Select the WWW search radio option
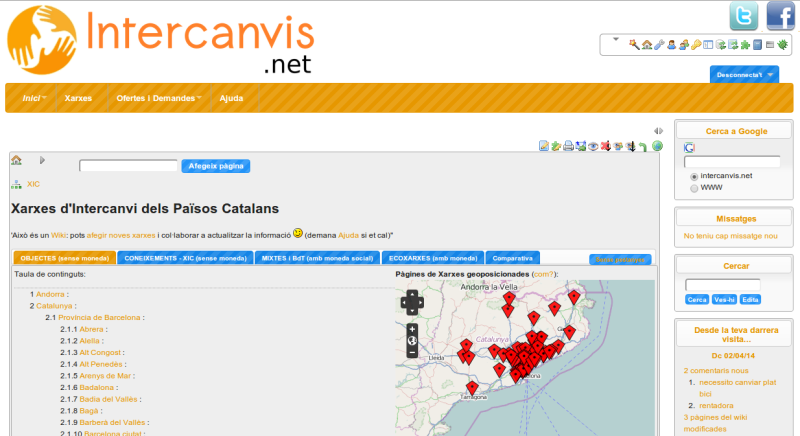 click(694, 187)
